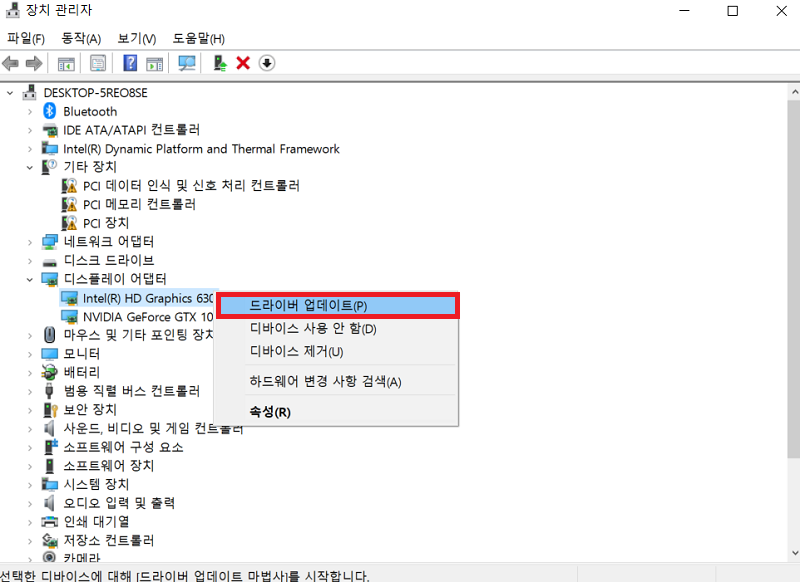Viewport: 800px width, 582px height.
Task: Click the Back arrow toolbar icon
Action: (10, 64)
